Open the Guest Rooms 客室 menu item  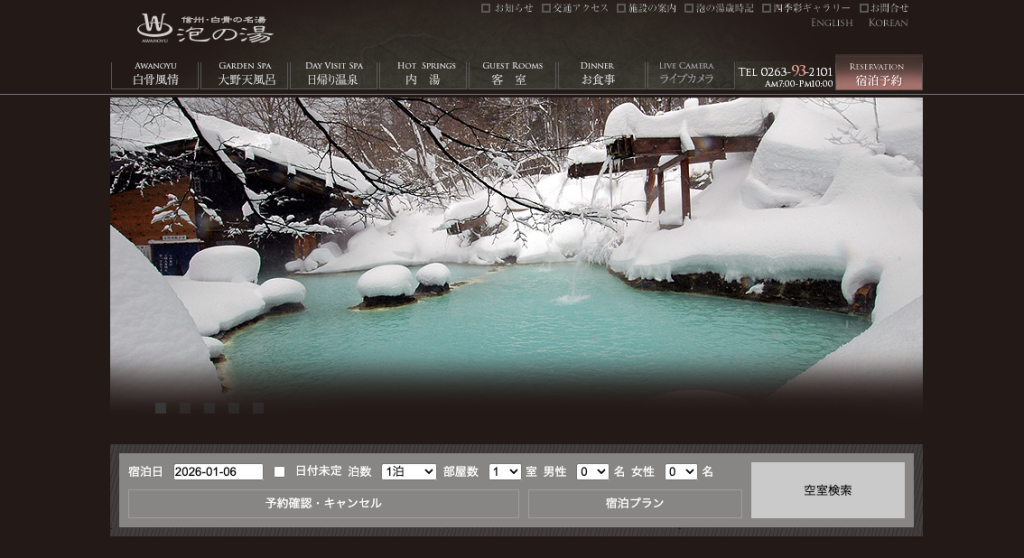513,74
